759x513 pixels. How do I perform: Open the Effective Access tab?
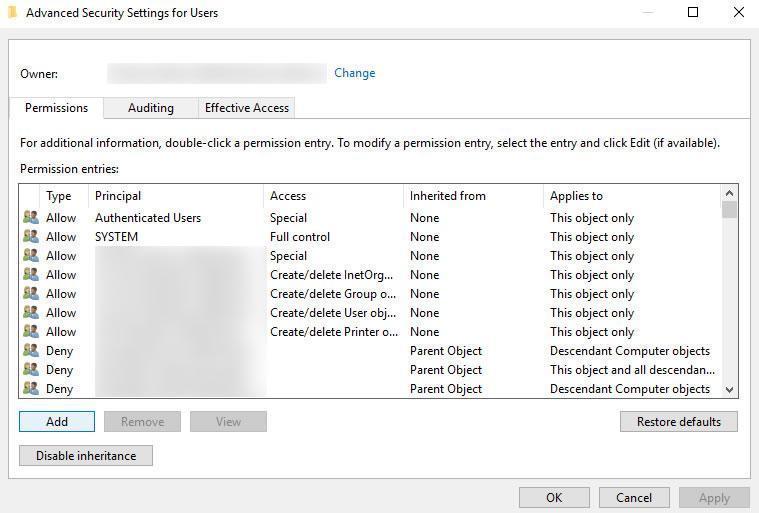click(246, 108)
